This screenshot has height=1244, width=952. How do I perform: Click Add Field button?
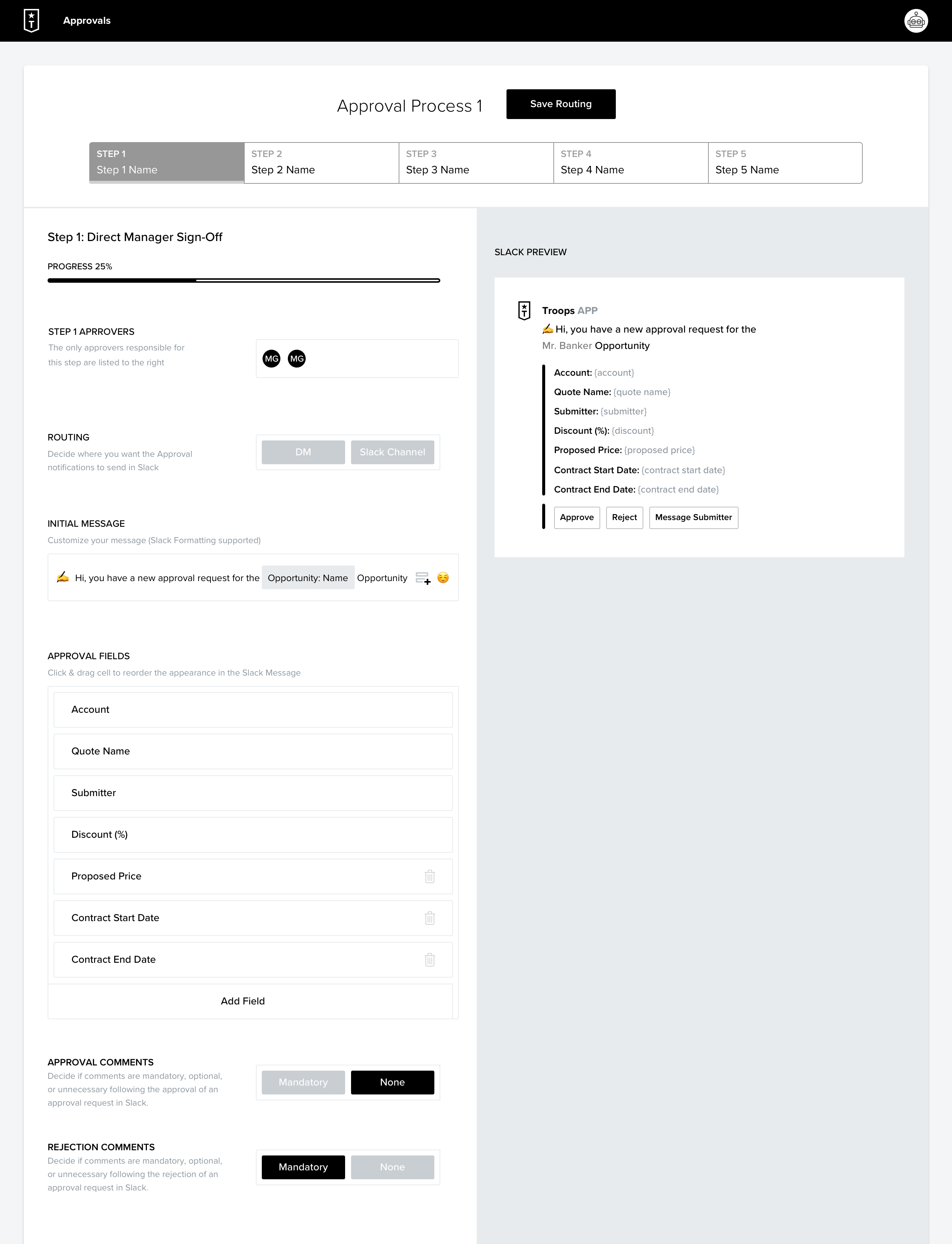[x=243, y=1000]
